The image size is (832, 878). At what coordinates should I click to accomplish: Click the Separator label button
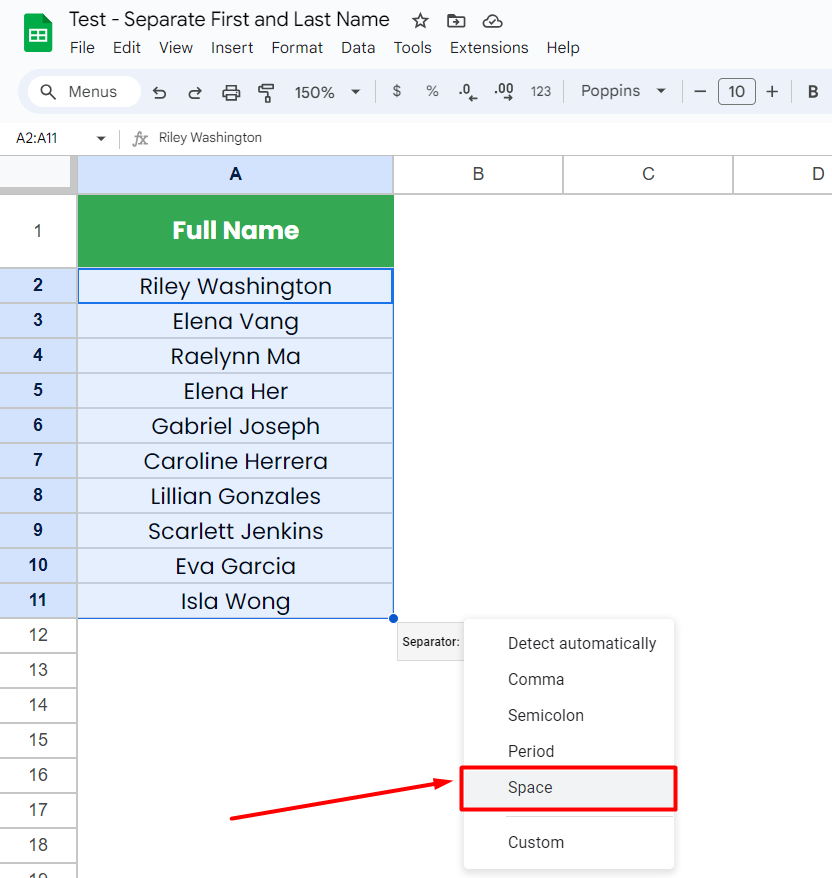click(x=431, y=642)
